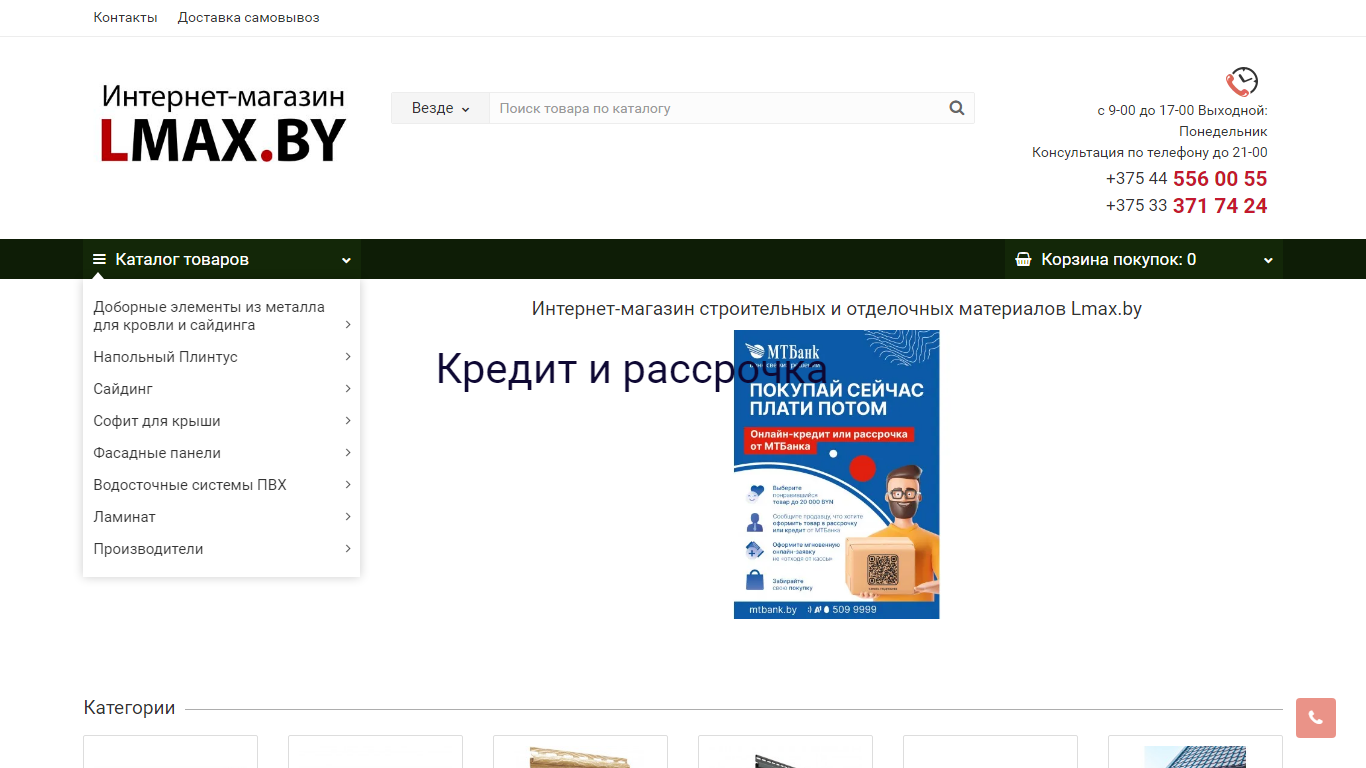Open the Везде search scope dropdown
This screenshot has width=1366, height=768.
(x=440, y=108)
